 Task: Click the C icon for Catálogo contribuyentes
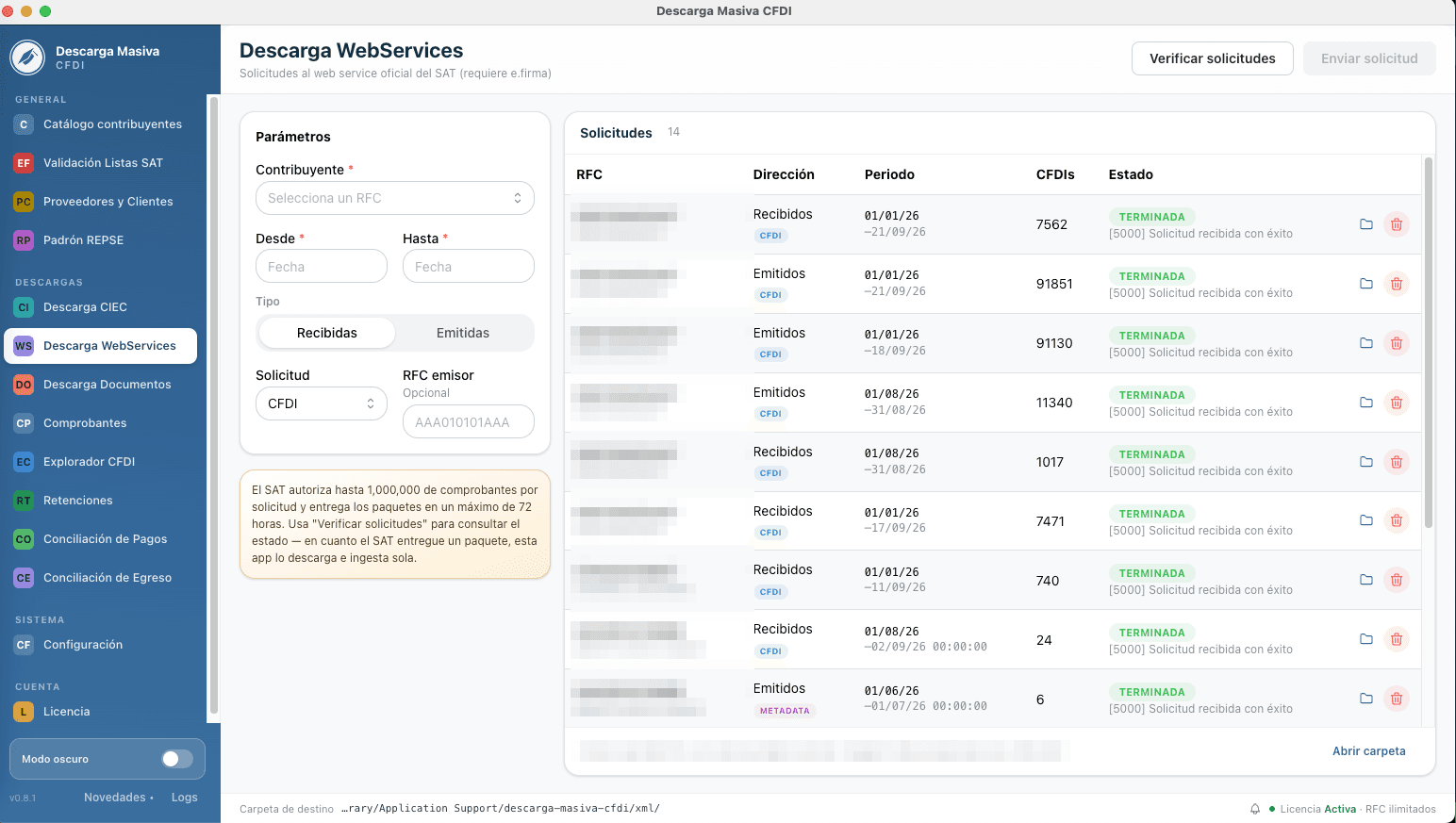(x=24, y=124)
